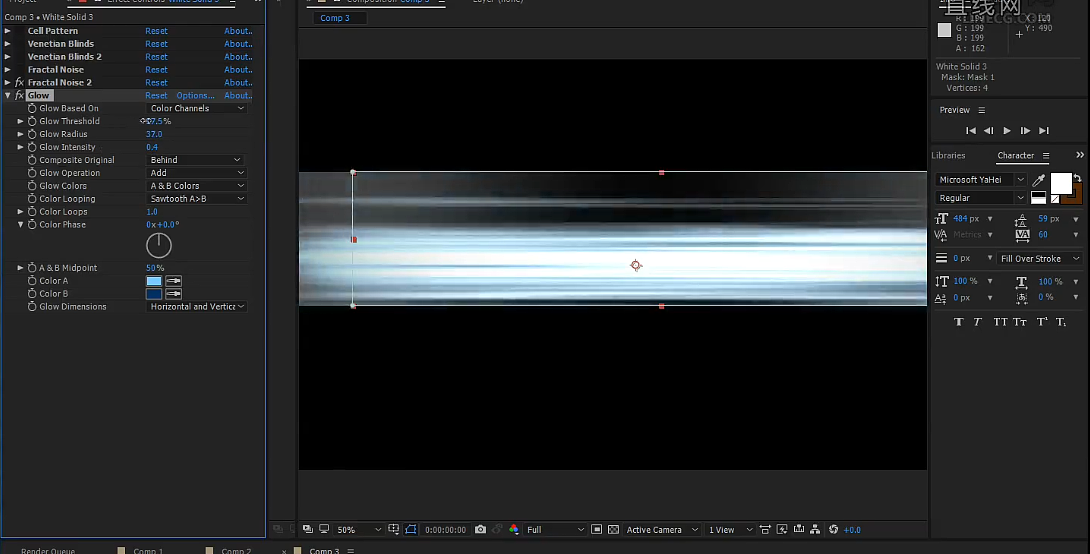The height and width of the screenshot is (554, 1090).
Task: Open the Glow Operation dropdown
Action: click(197, 173)
